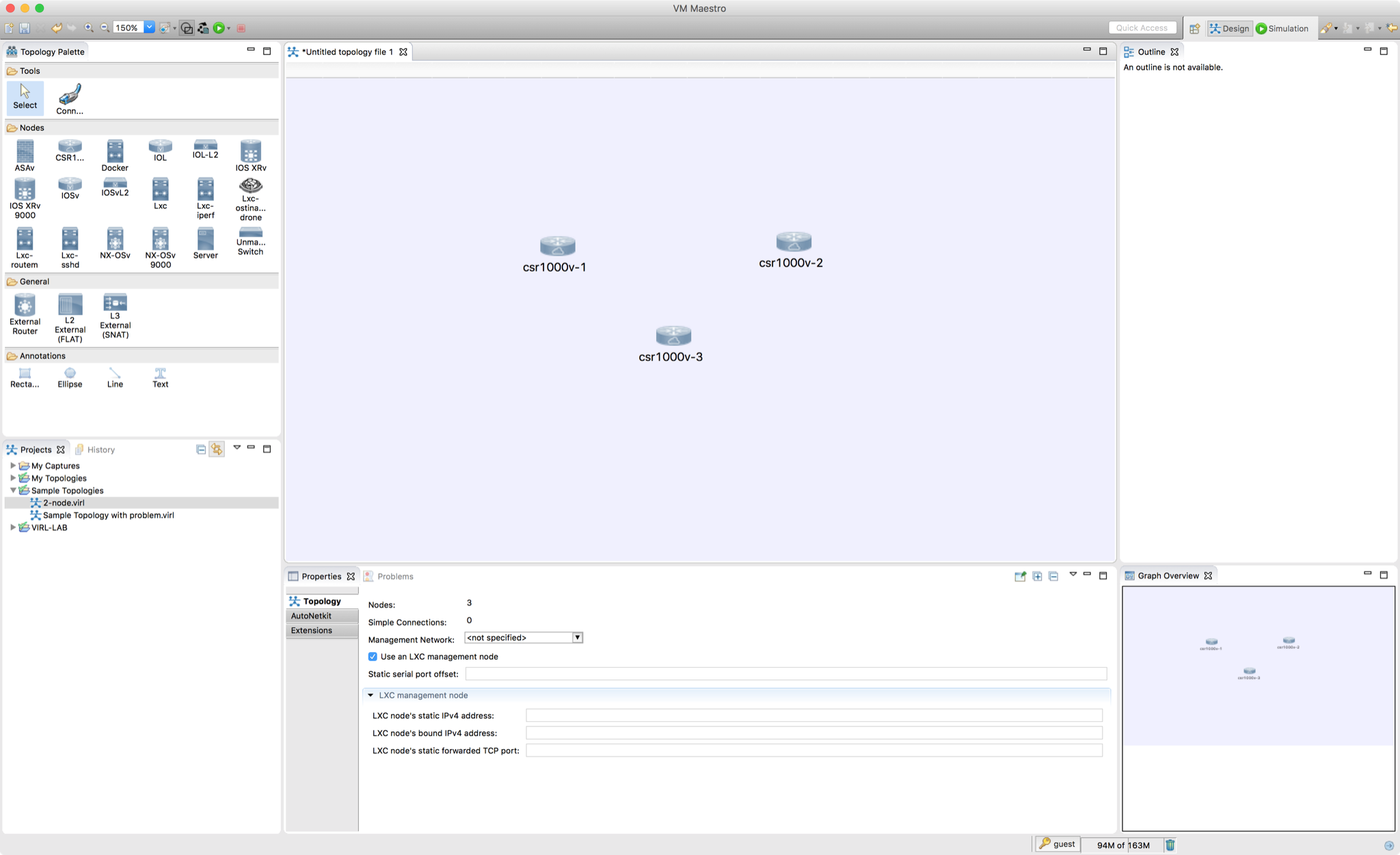Click the Pin Properties view icon
1400x855 pixels.
click(x=1020, y=576)
